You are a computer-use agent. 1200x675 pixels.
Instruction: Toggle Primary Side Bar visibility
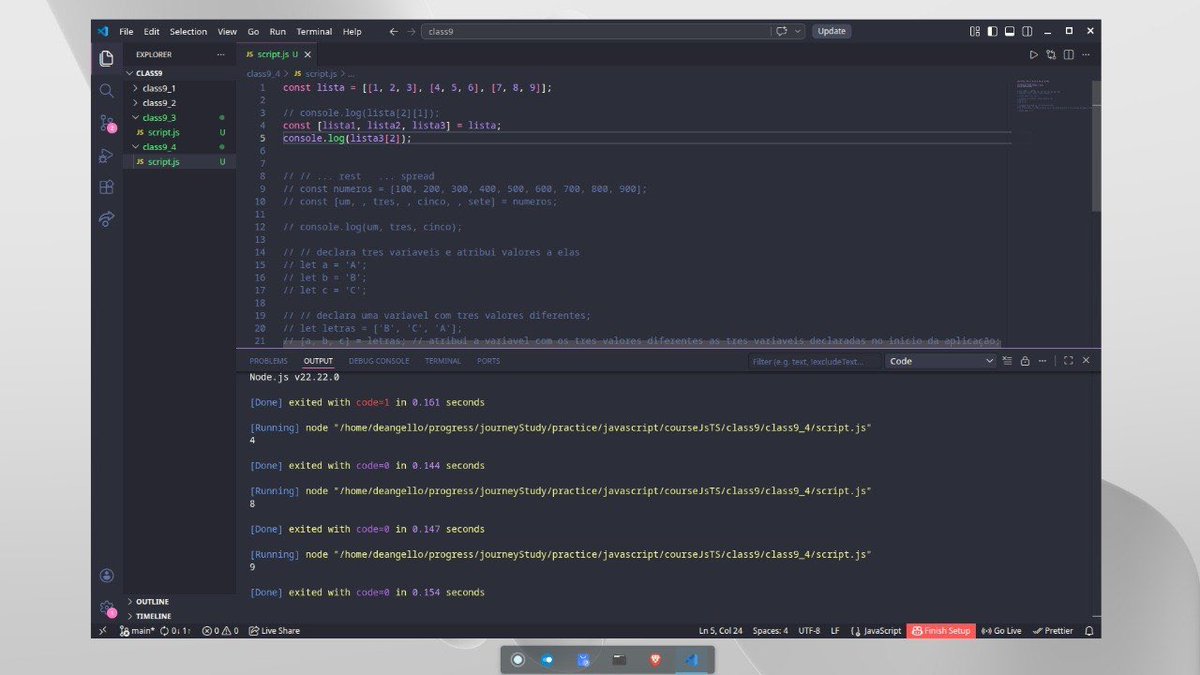point(992,31)
